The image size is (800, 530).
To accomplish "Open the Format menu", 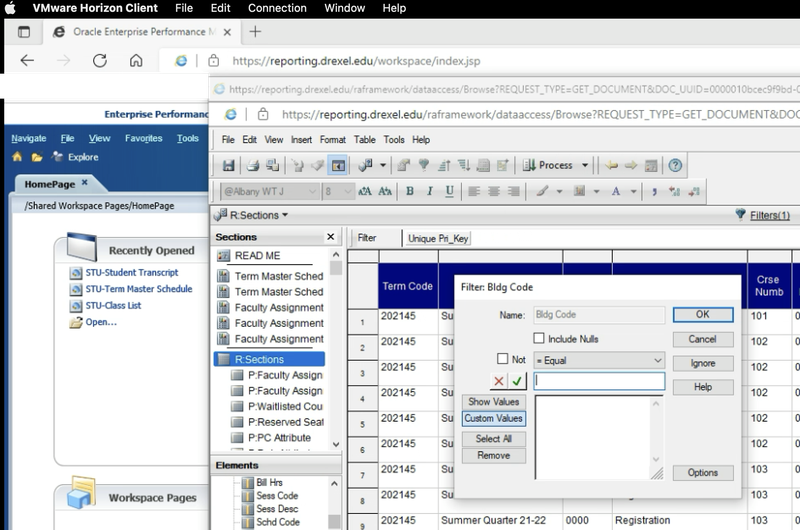I will coord(333,140).
